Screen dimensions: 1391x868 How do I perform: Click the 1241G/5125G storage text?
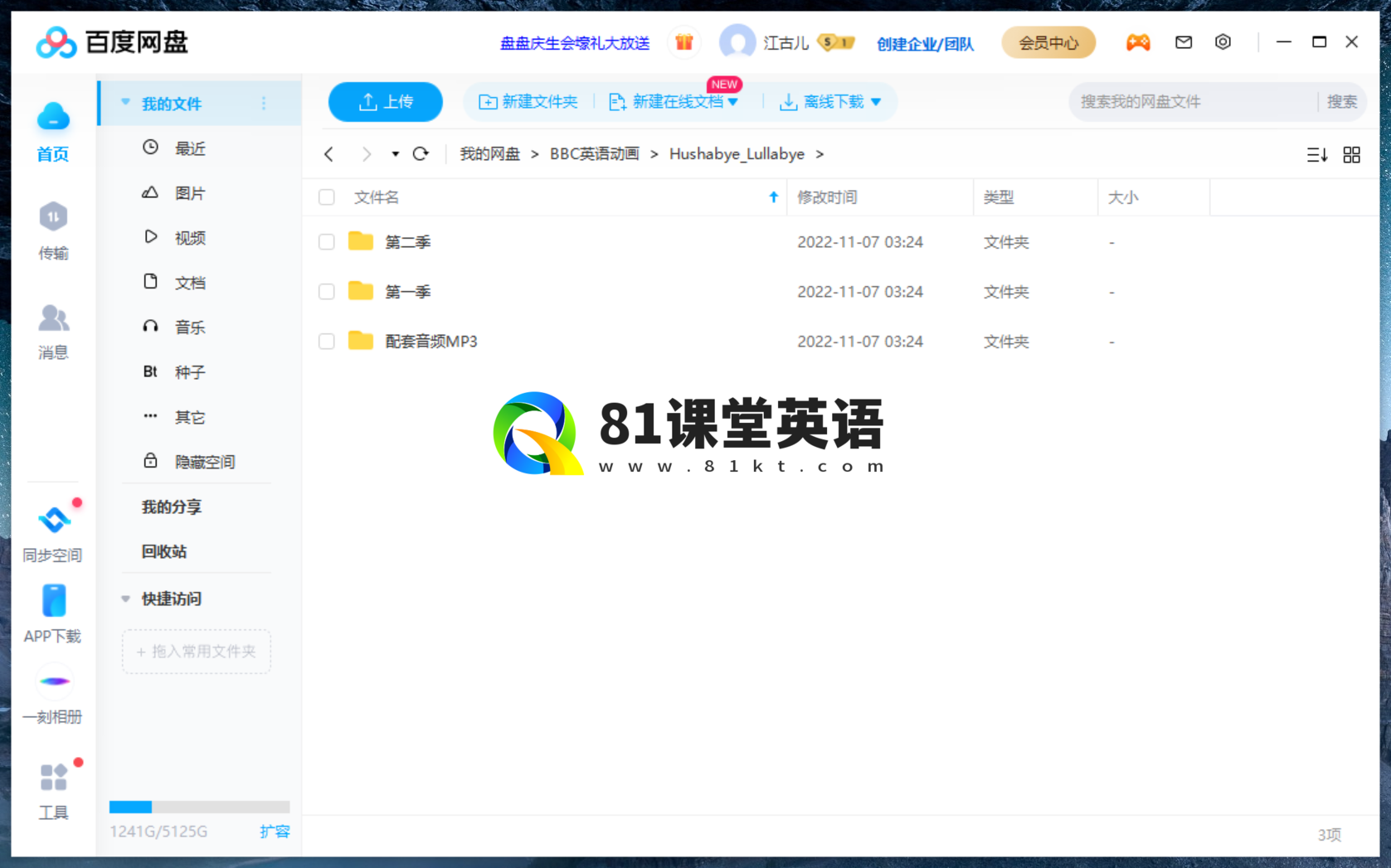(x=158, y=831)
